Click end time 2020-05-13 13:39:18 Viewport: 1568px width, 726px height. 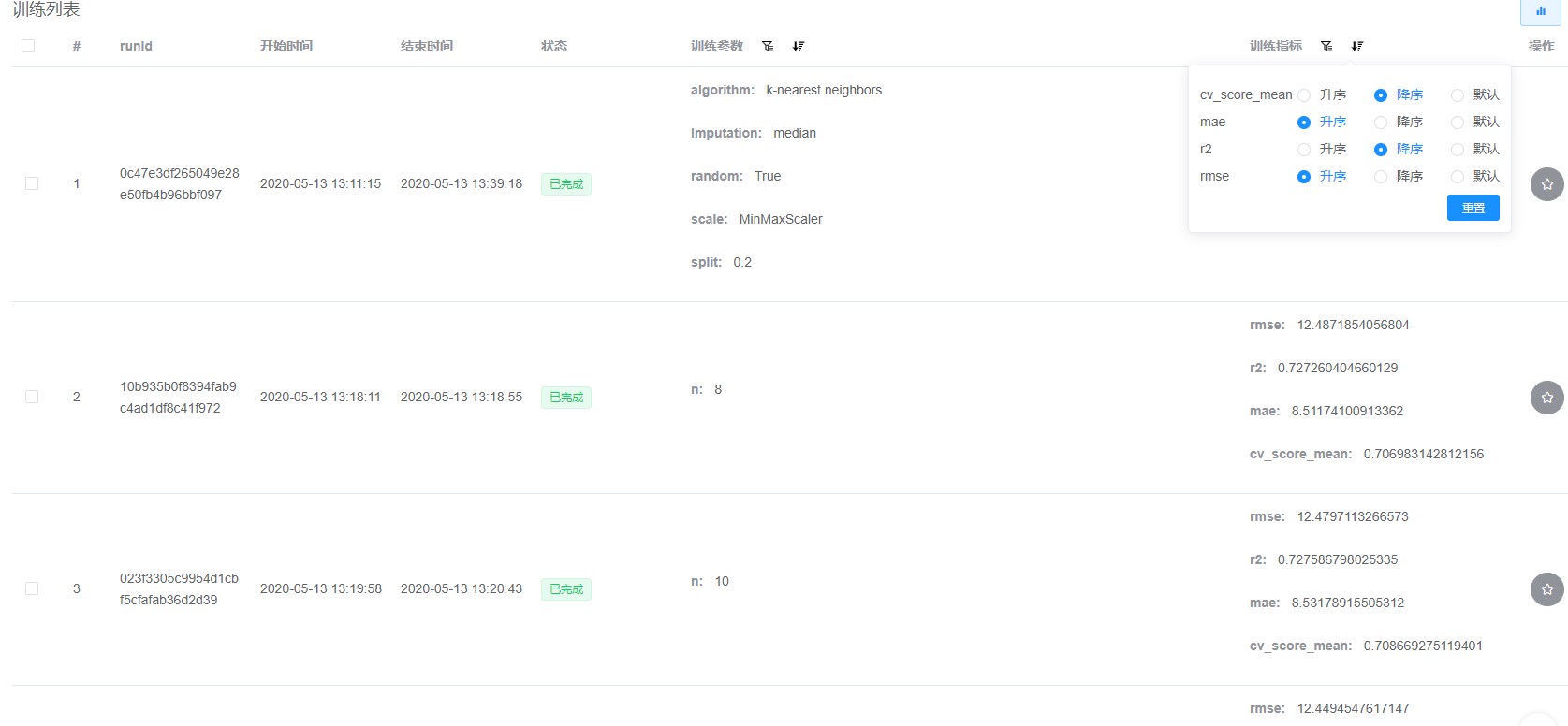pos(462,184)
